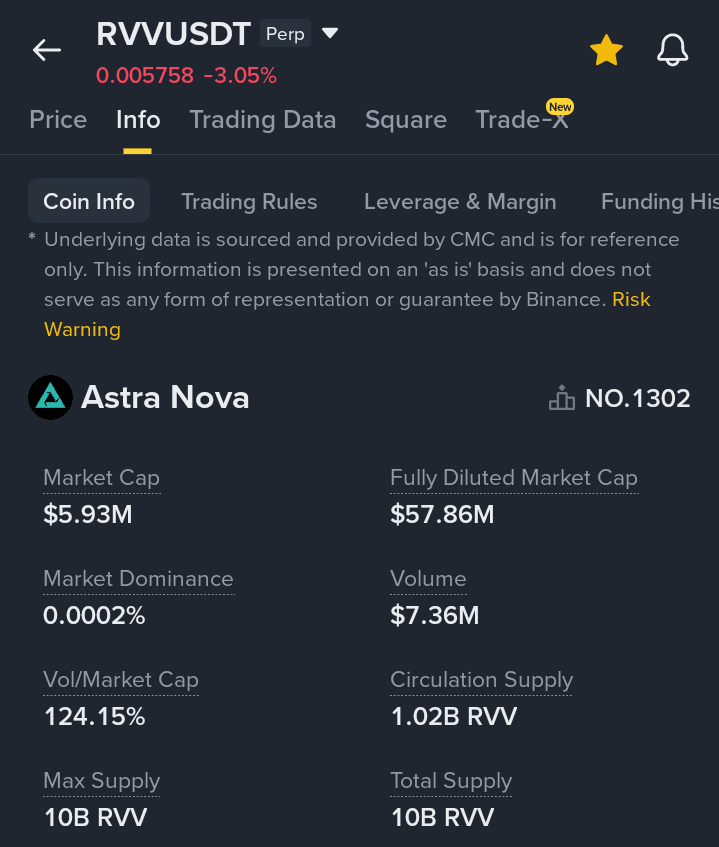Tap the Vol/Market Cap label
This screenshot has height=847, width=719.
[121, 680]
